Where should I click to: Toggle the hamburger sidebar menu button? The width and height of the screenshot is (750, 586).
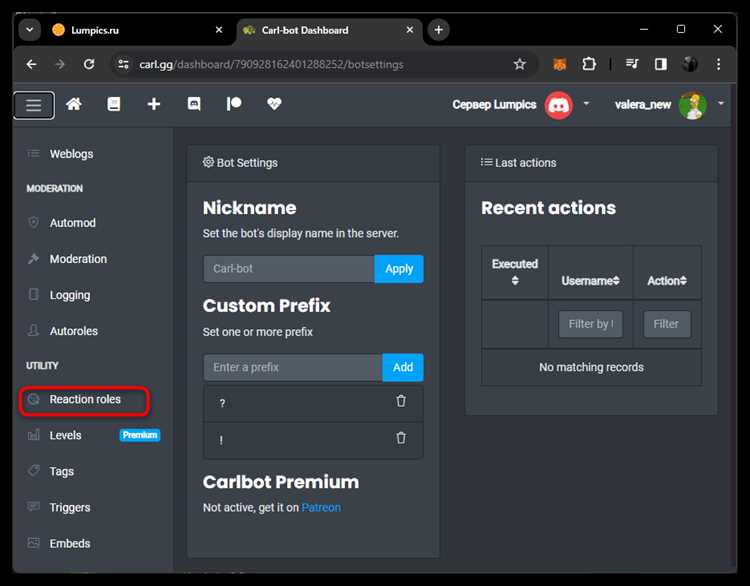(33, 105)
